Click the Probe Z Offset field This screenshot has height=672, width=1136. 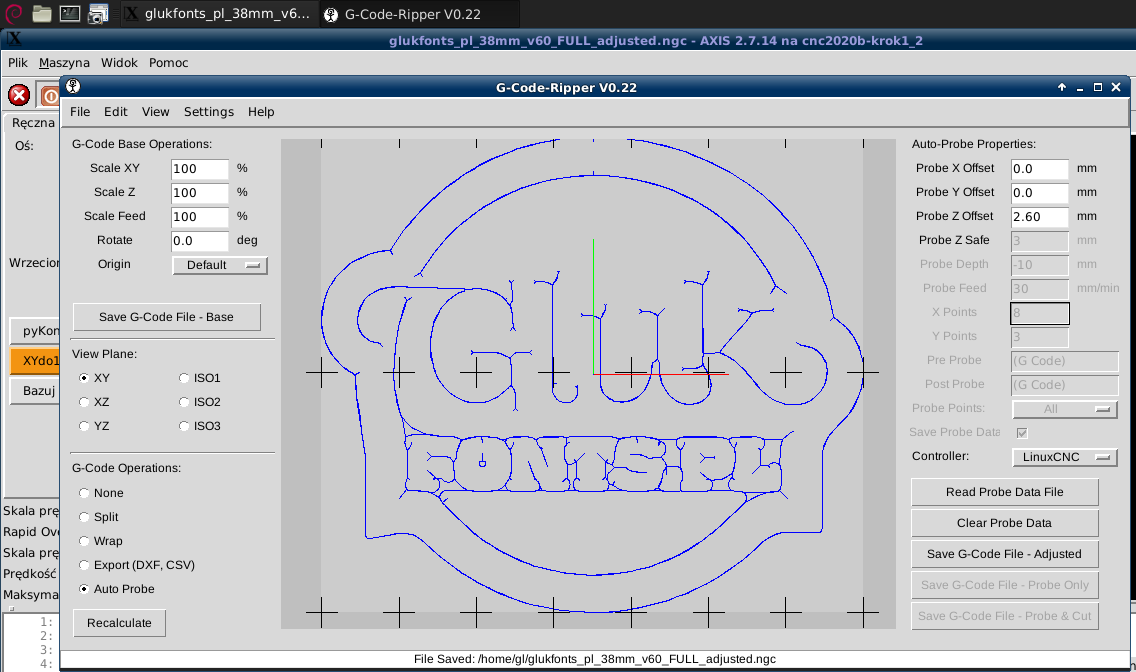[x=1040, y=217]
